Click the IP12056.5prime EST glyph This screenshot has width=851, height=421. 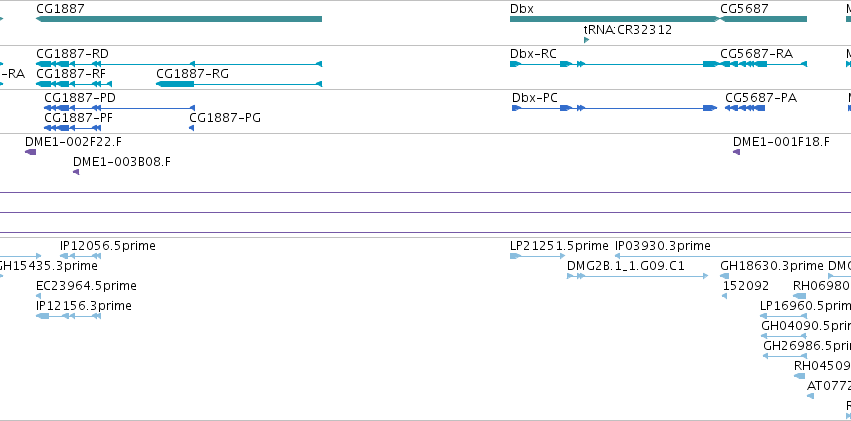[80, 256]
